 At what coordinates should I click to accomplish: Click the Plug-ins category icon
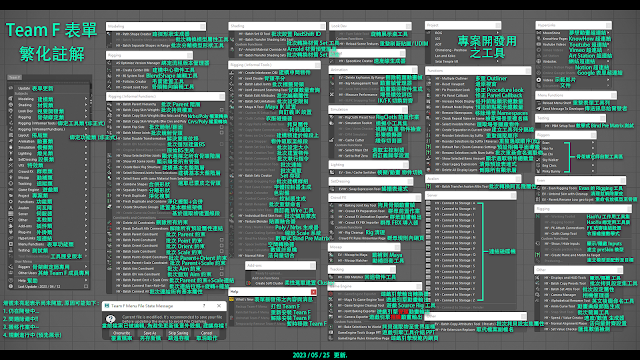tap(11, 232)
